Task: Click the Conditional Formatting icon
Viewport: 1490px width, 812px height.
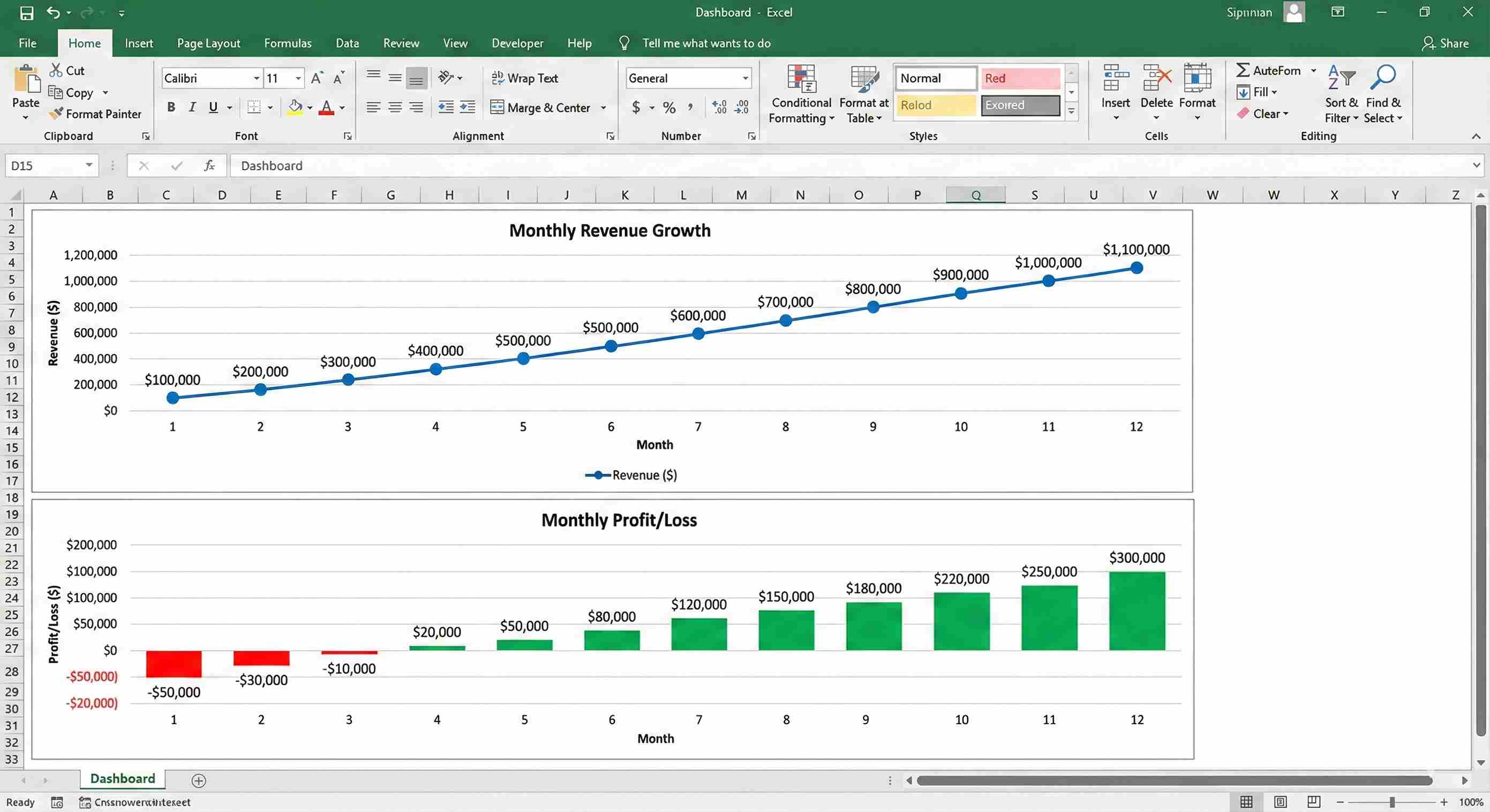Action: click(801, 79)
